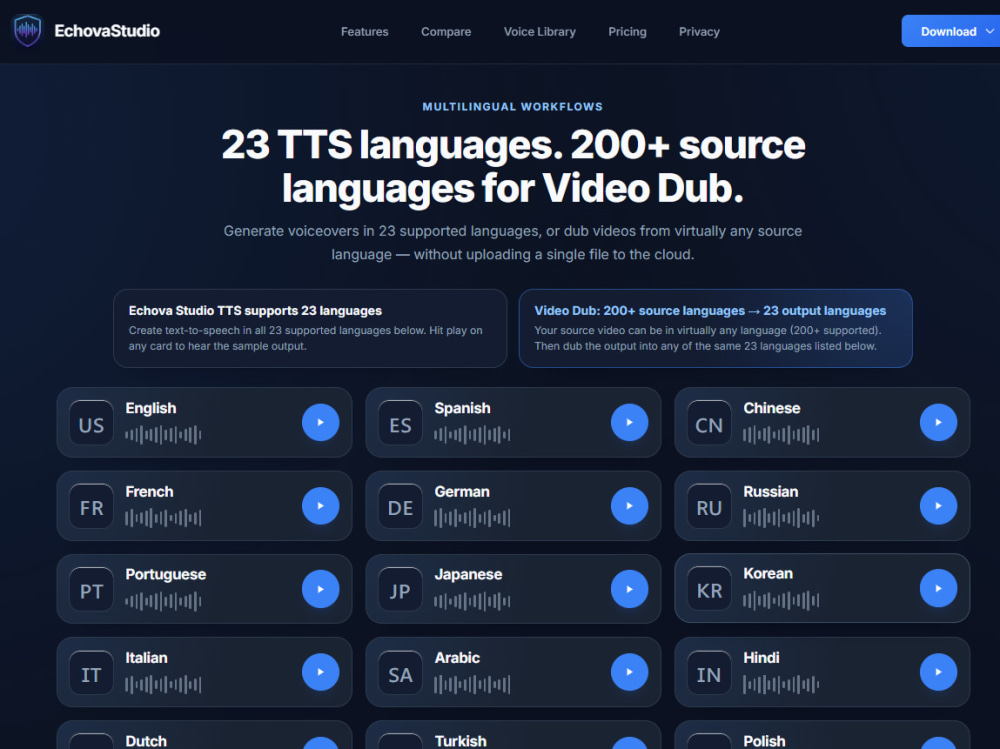Click the Arabic waveform preview
This screenshot has height=749, width=1000.
tap(472, 685)
